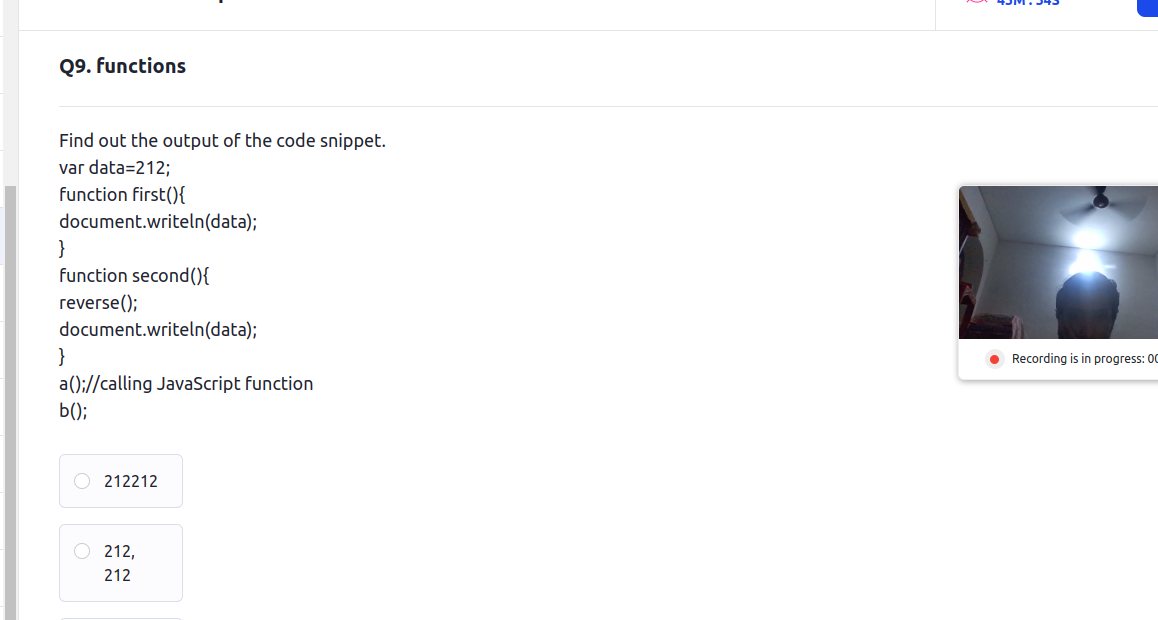
Task: Click the 'function first(){' line
Action: point(122,195)
